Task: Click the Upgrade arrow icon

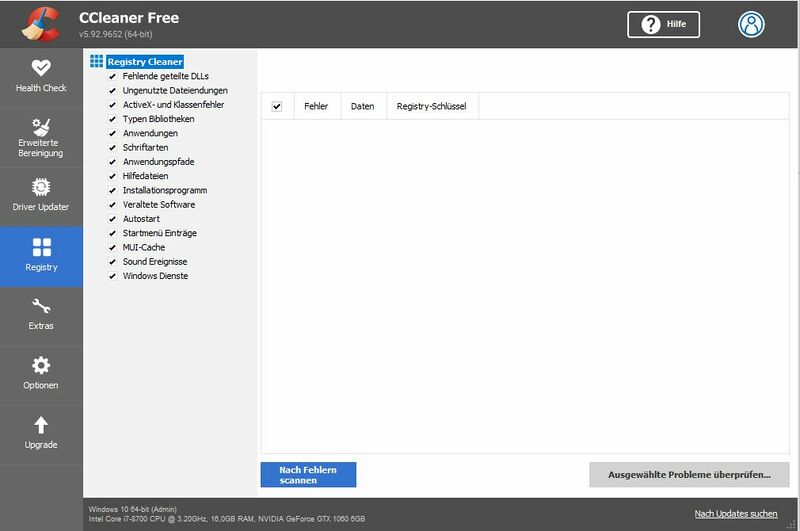Action: [x=41, y=425]
